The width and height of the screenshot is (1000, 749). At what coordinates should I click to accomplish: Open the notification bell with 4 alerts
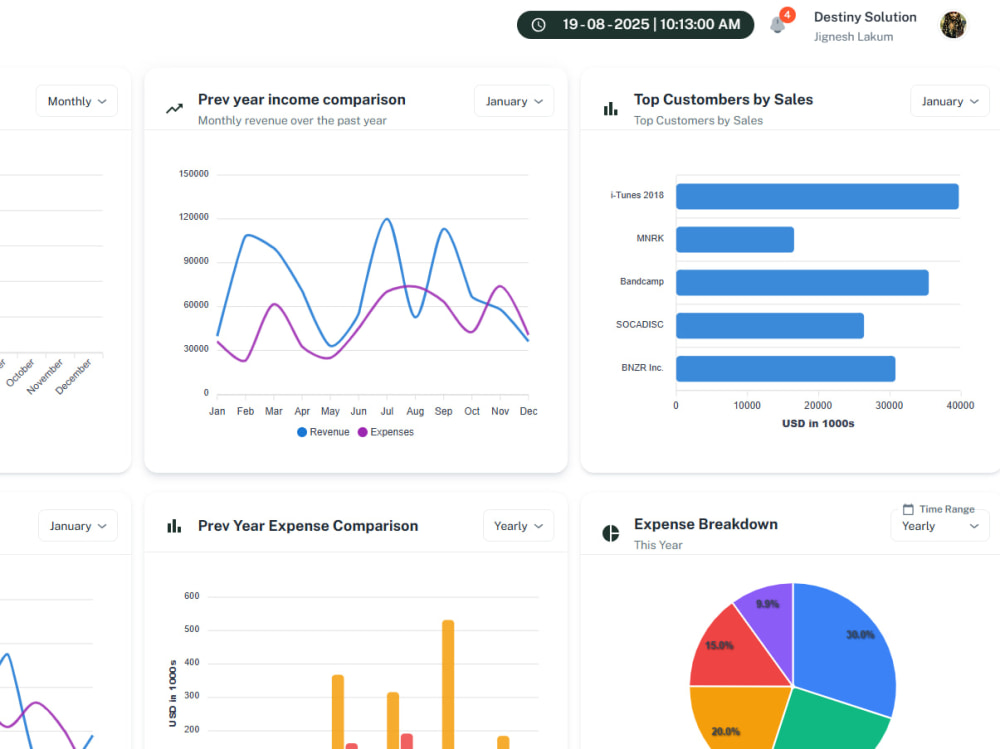777,26
